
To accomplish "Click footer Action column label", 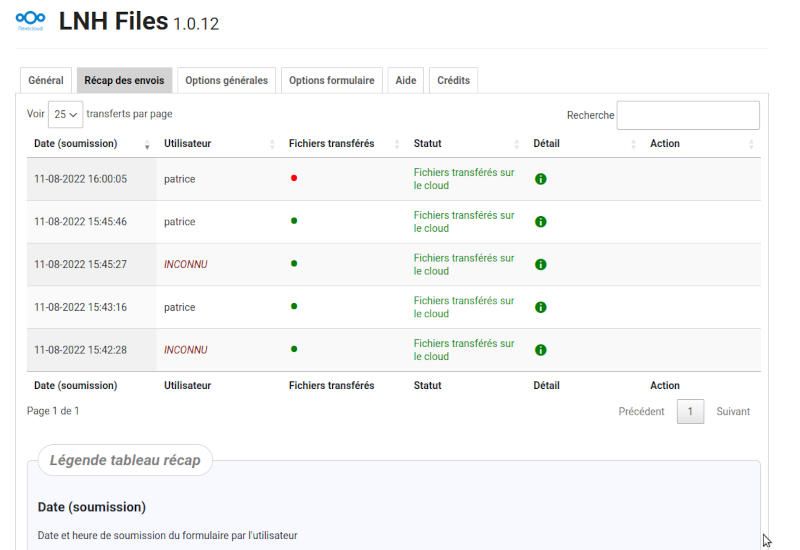I will (664, 386).
